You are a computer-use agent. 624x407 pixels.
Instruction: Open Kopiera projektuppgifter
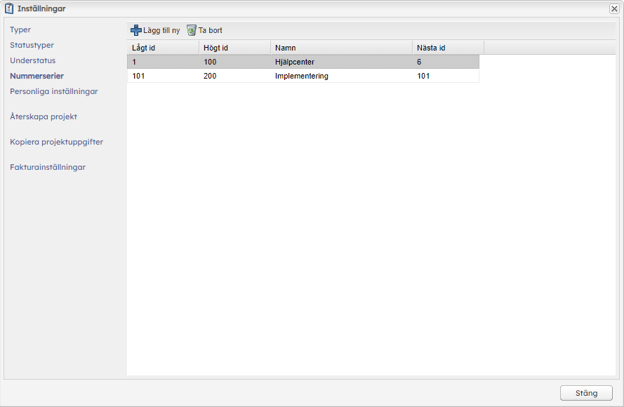tap(56, 142)
